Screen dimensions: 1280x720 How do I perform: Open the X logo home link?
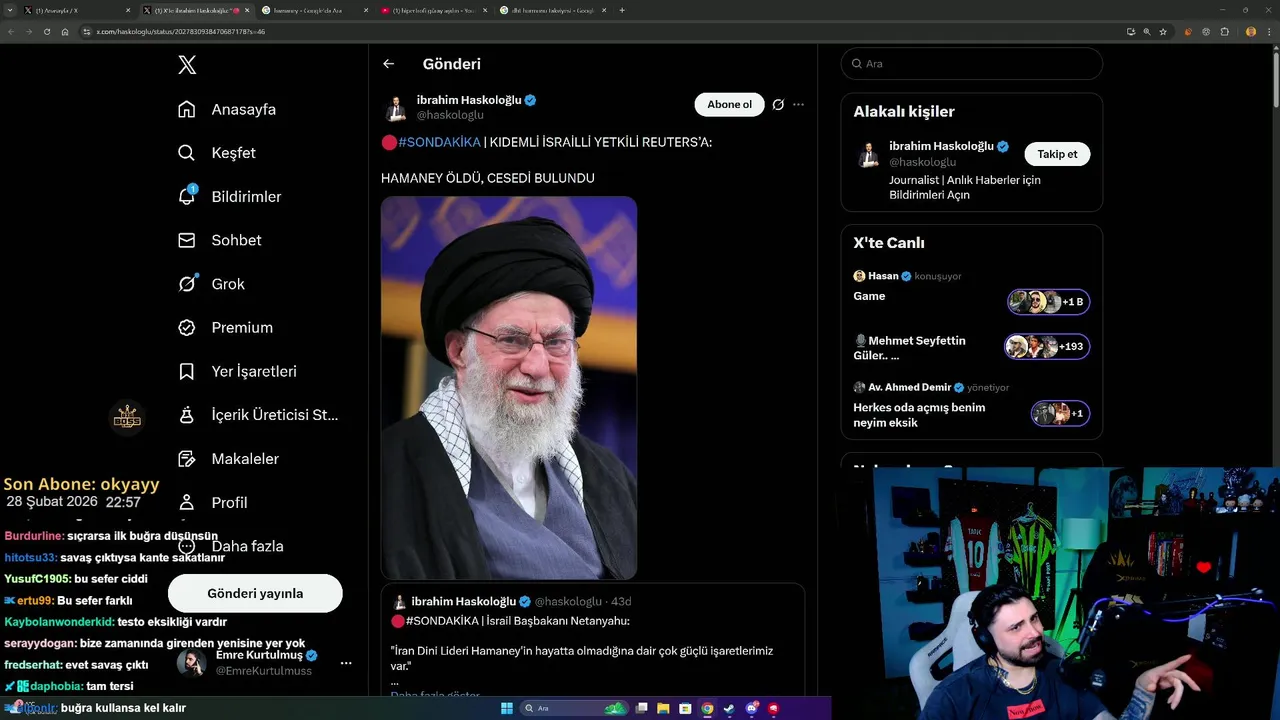tap(187, 65)
